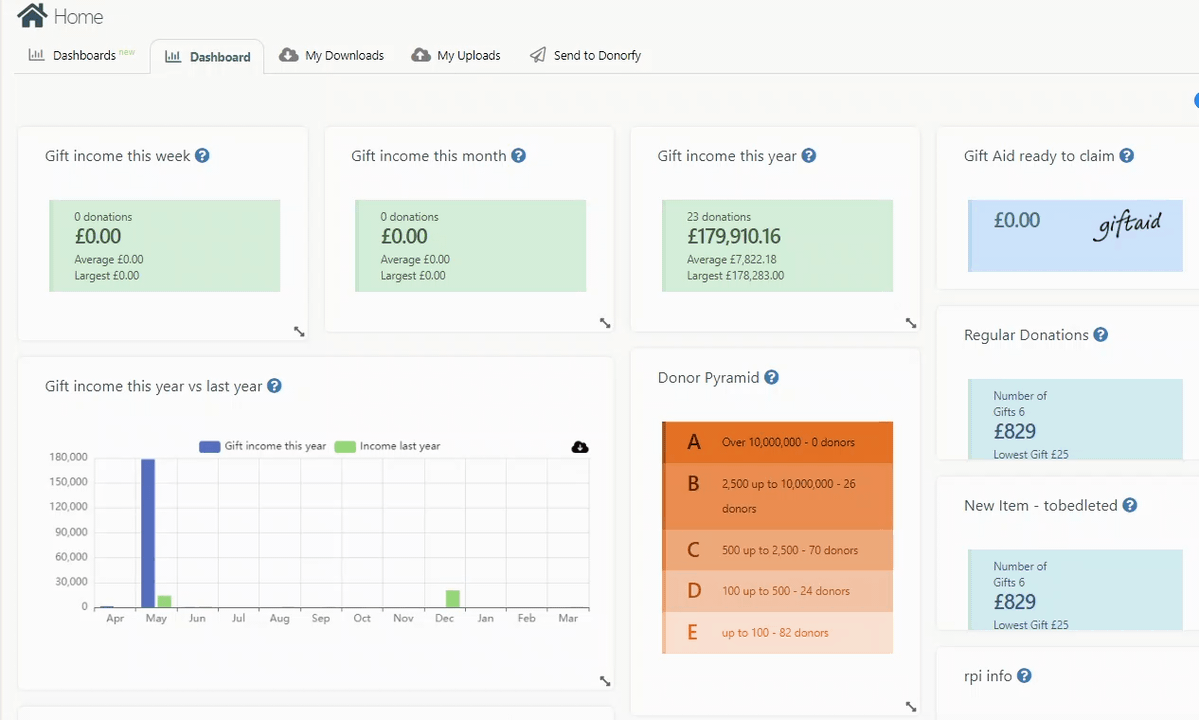Show help for Gift income this week

tap(202, 155)
